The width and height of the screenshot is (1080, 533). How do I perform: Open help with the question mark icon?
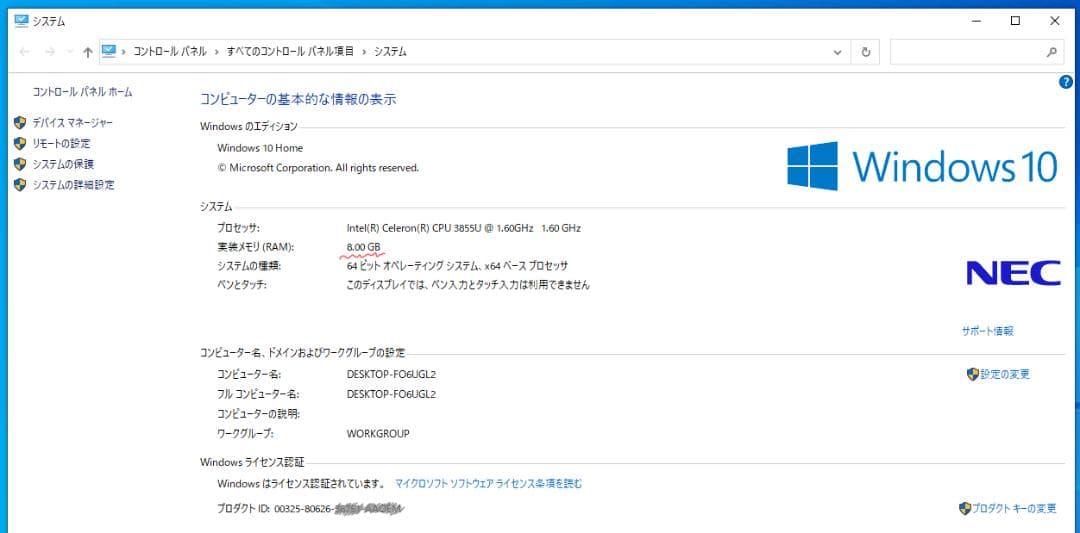[x=1066, y=82]
